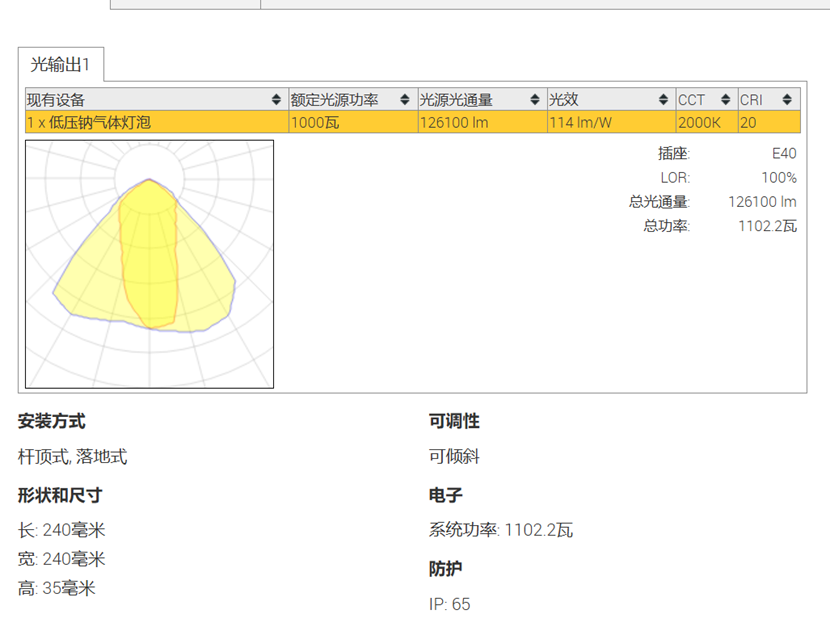The height and width of the screenshot is (631, 830).
Task: Sort by 光源光通量 column arrows
Action: 535,100
